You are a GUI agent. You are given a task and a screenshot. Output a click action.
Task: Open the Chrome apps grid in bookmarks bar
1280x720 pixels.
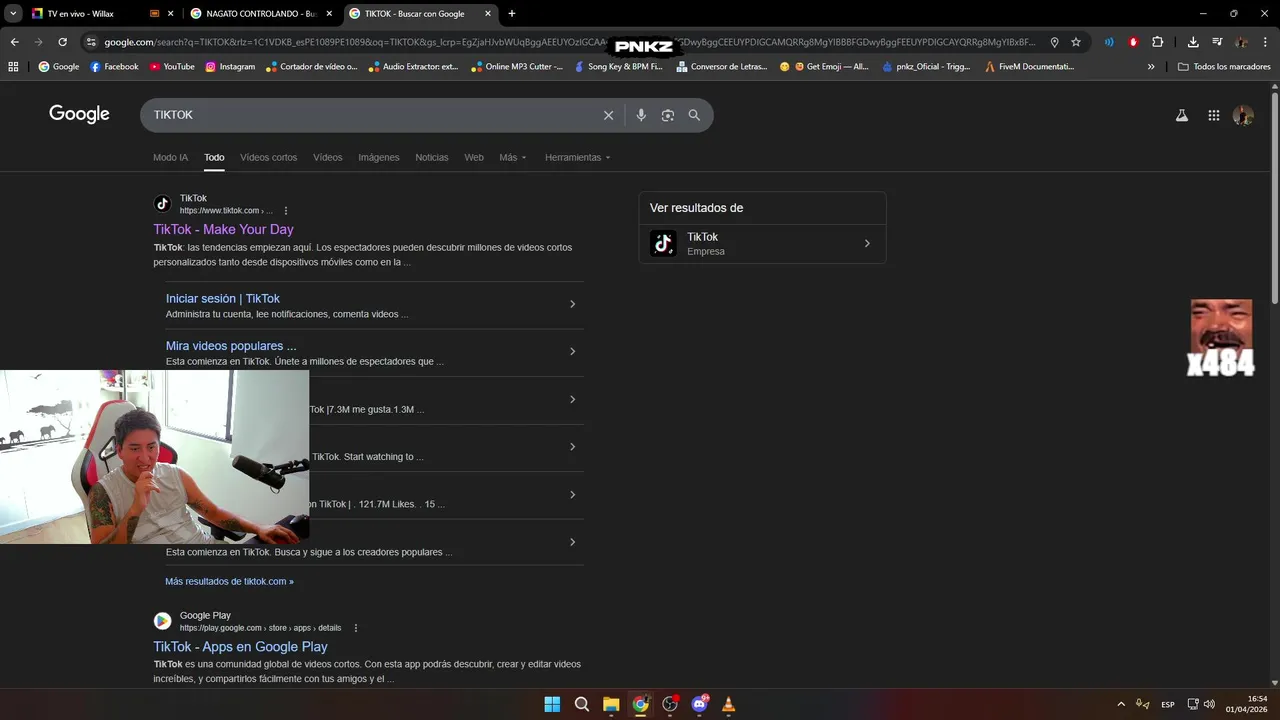13,67
